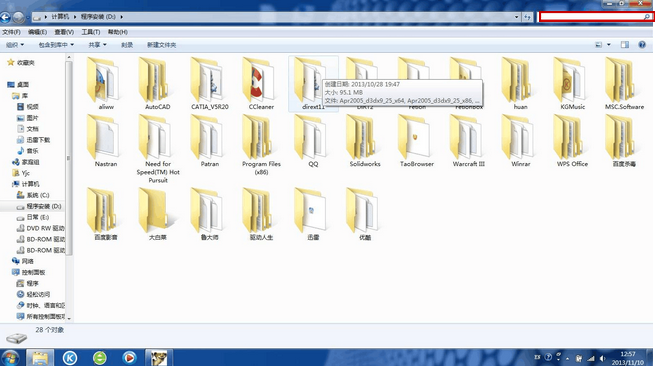Select the WPS Office folder
Screen dimensions: 655x366
pyautogui.click(x=572, y=141)
